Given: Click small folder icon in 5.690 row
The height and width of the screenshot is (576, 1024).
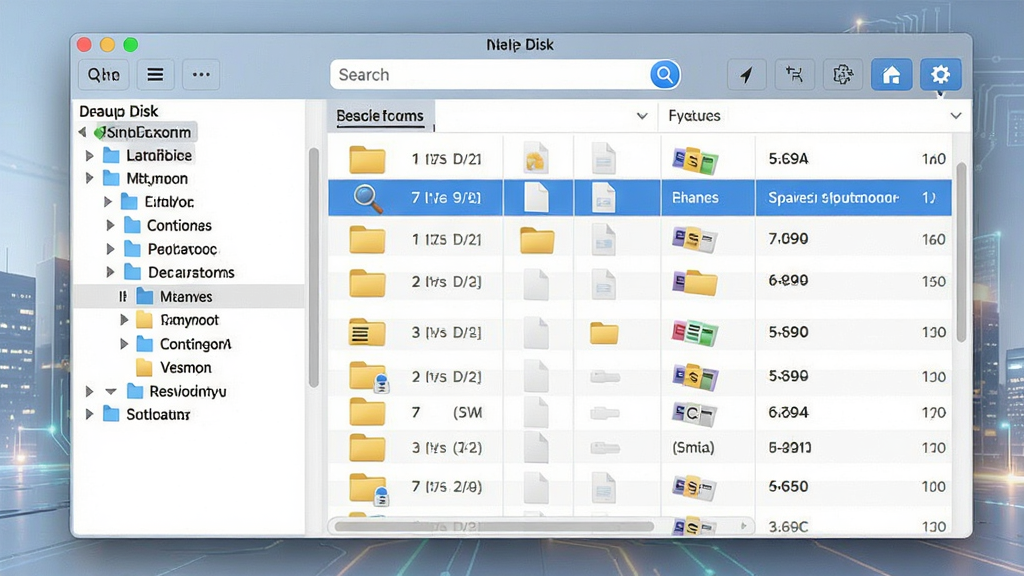Looking at the screenshot, I should (x=604, y=333).
